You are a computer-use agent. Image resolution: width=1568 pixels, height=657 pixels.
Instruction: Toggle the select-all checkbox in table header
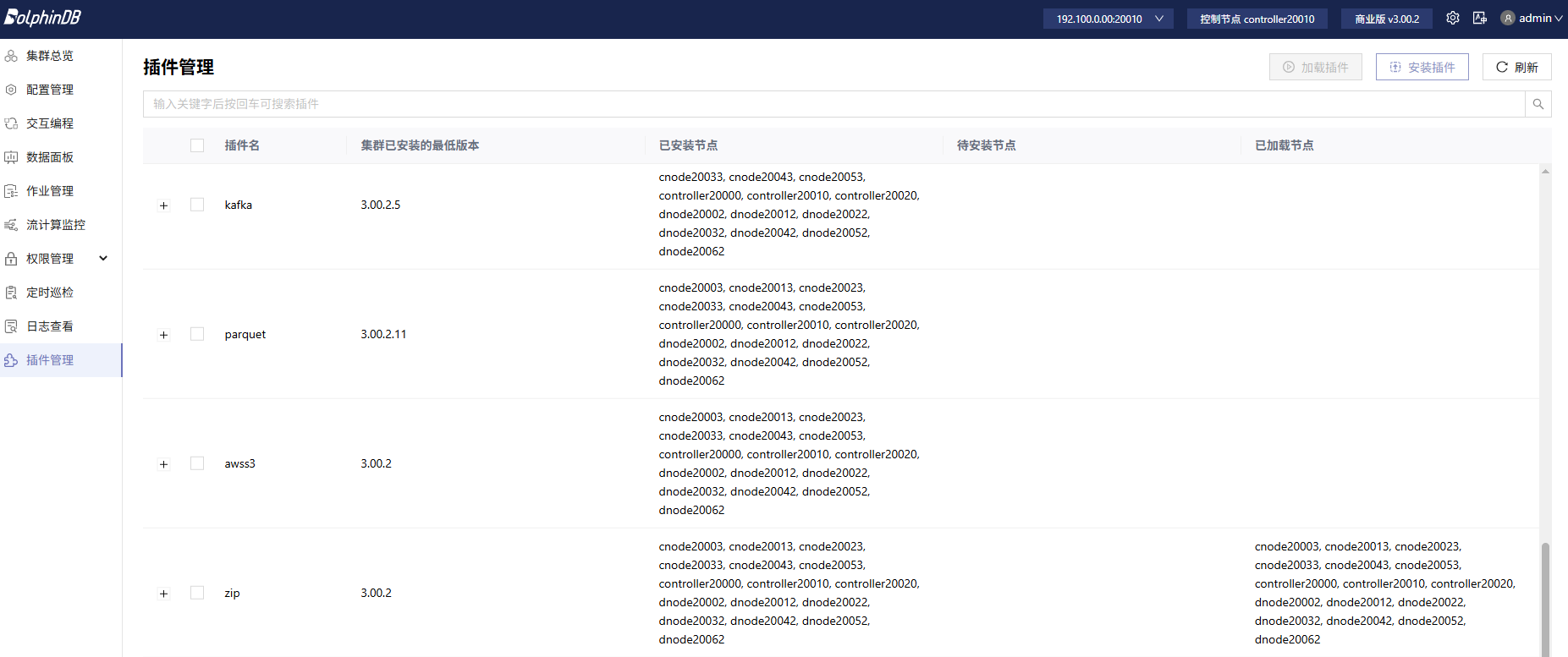(x=197, y=145)
